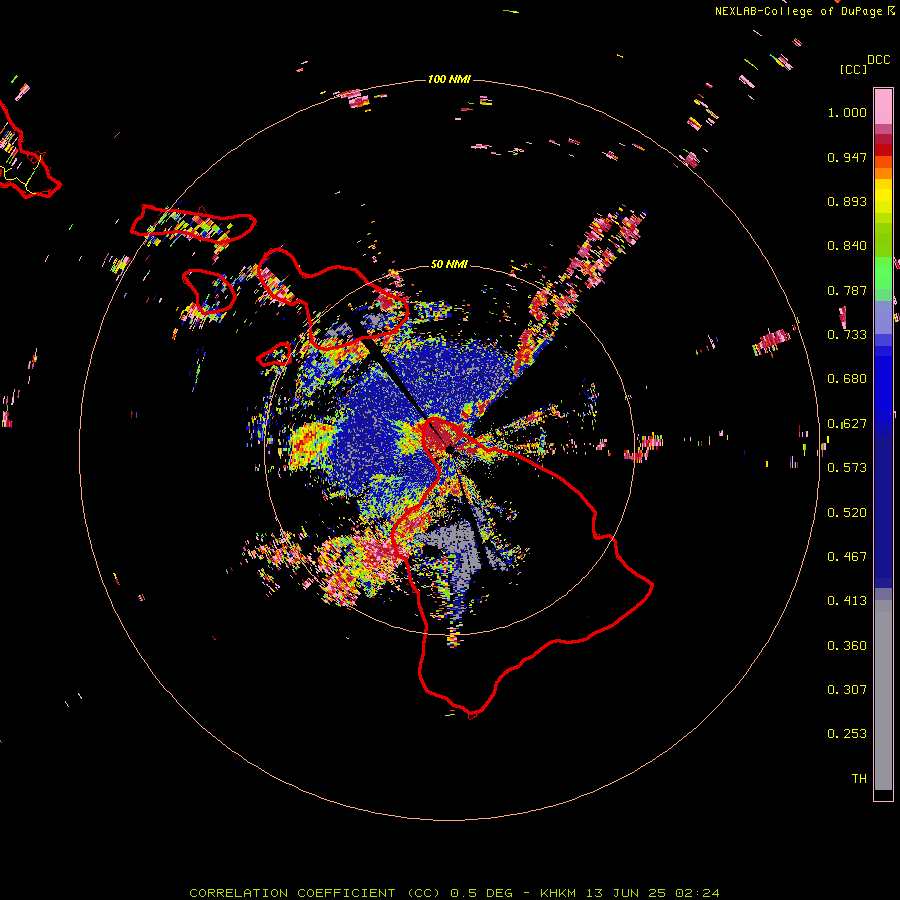Click the 0.627 legend value
This screenshot has width=900, height=900.
tap(847, 424)
